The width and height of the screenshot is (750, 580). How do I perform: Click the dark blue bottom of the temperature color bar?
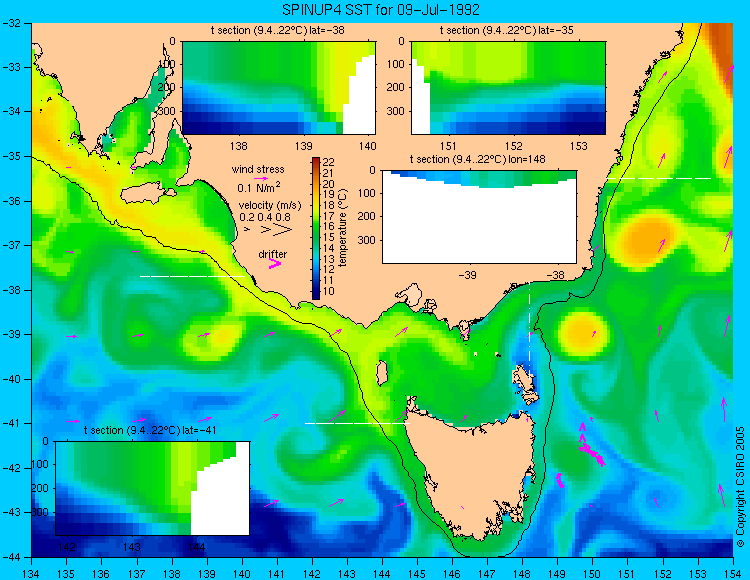click(x=316, y=293)
